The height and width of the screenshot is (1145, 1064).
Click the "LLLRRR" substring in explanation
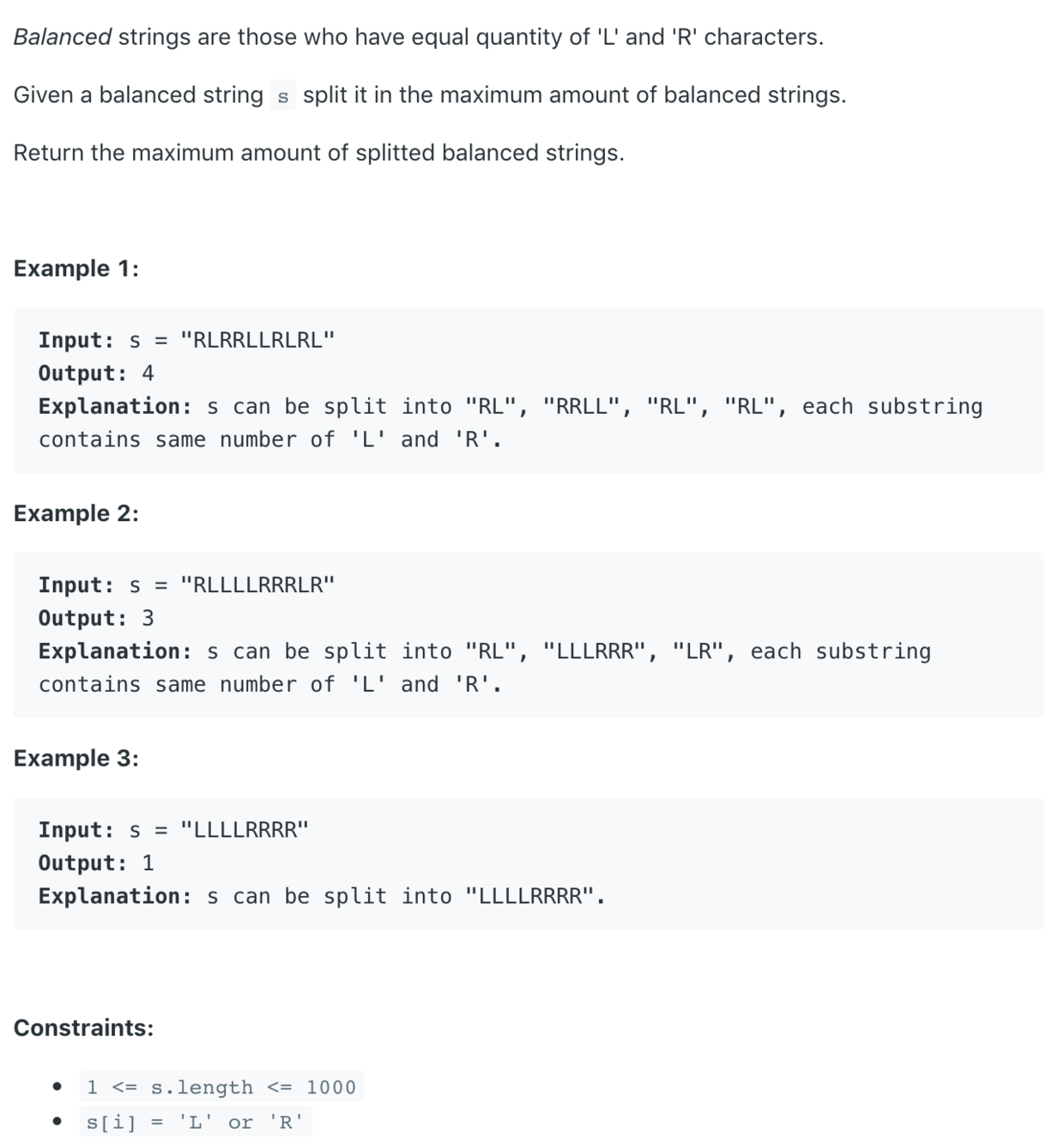595,651
